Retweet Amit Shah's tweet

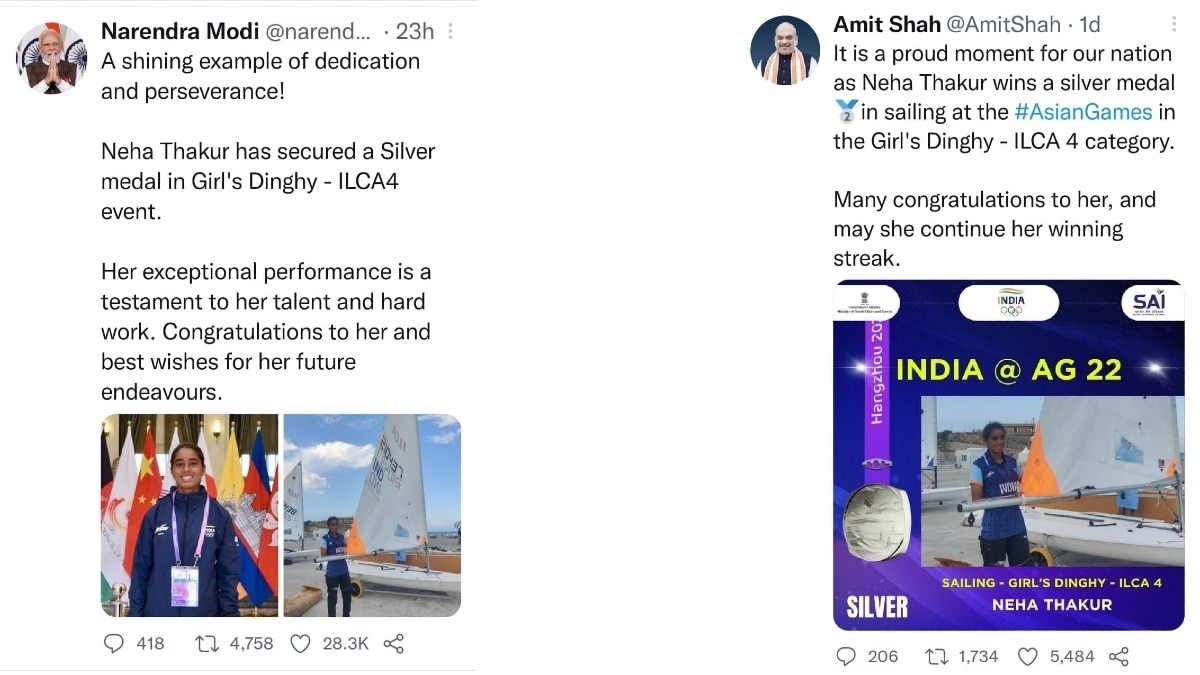[x=937, y=656]
